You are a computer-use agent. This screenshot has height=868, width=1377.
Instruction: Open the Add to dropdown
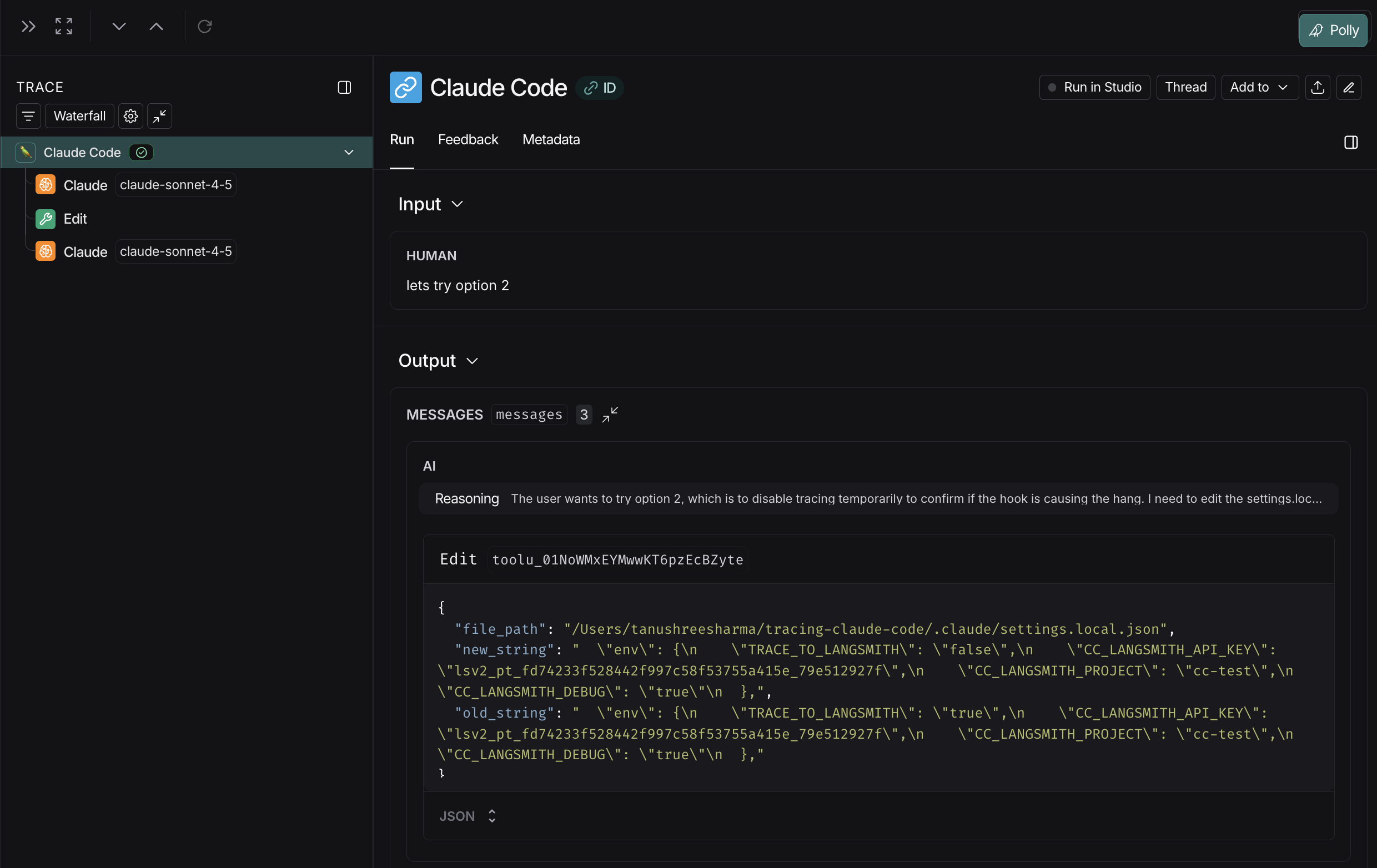click(x=1259, y=87)
